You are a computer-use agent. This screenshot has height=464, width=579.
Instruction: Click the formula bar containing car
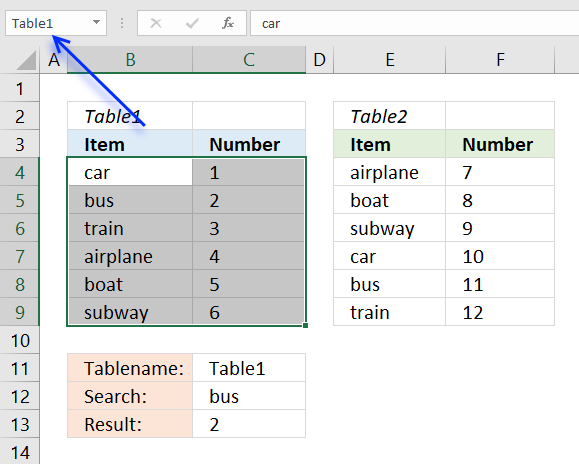pyautogui.click(x=415, y=23)
